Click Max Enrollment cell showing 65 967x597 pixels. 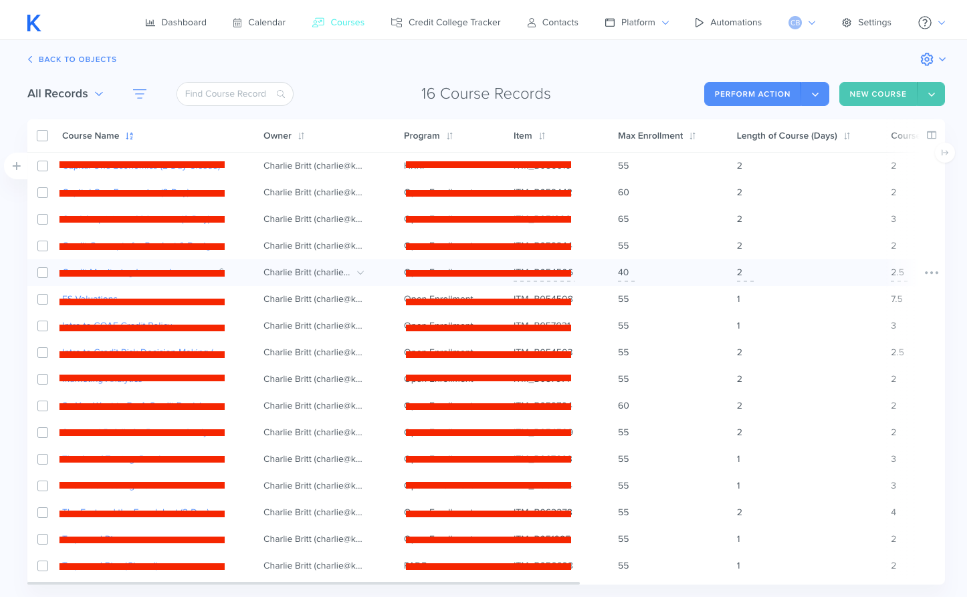coord(623,219)
